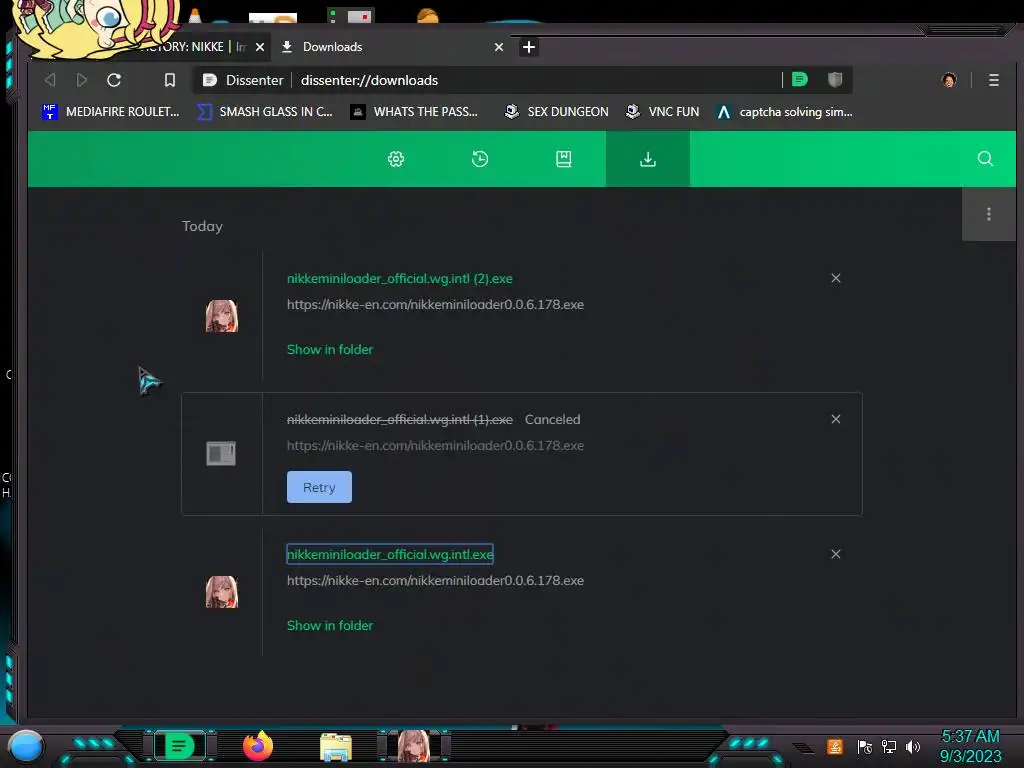
Task: Open the network tray icon
Action: 889,746
